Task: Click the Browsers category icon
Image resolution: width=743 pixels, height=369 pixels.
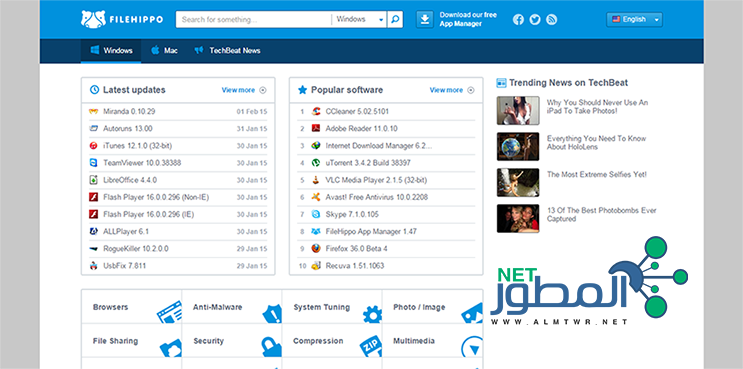Action: tap(170, 312)
